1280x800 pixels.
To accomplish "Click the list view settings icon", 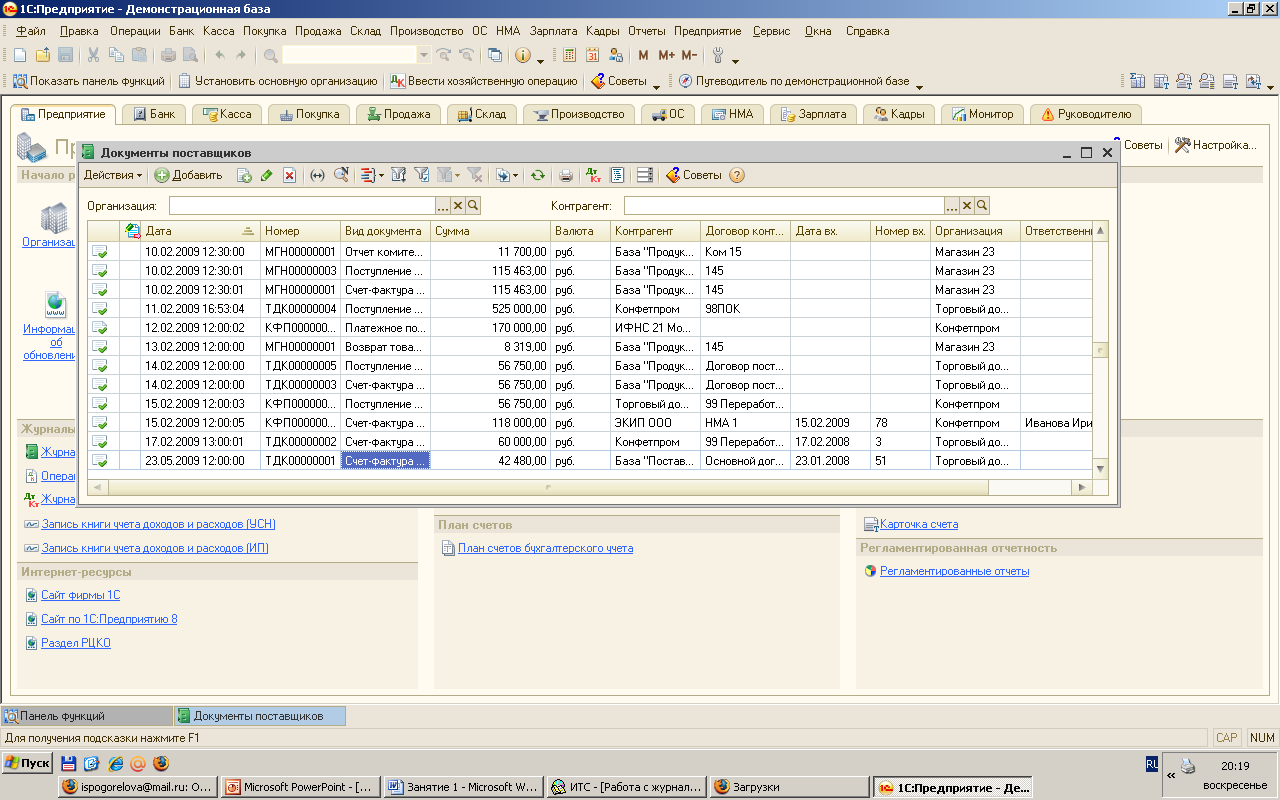I will click(x=645, y=175).
